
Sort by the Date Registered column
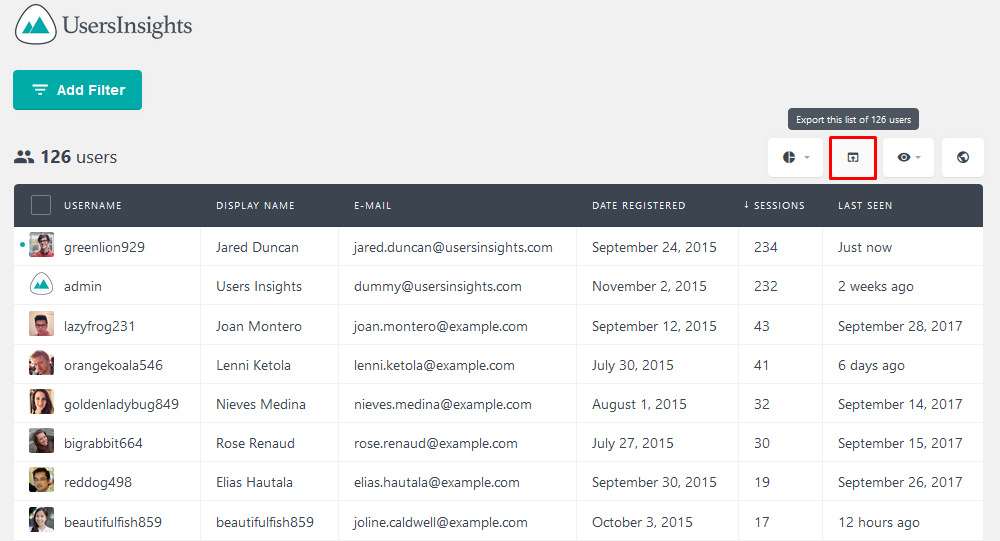click(638, 205)
